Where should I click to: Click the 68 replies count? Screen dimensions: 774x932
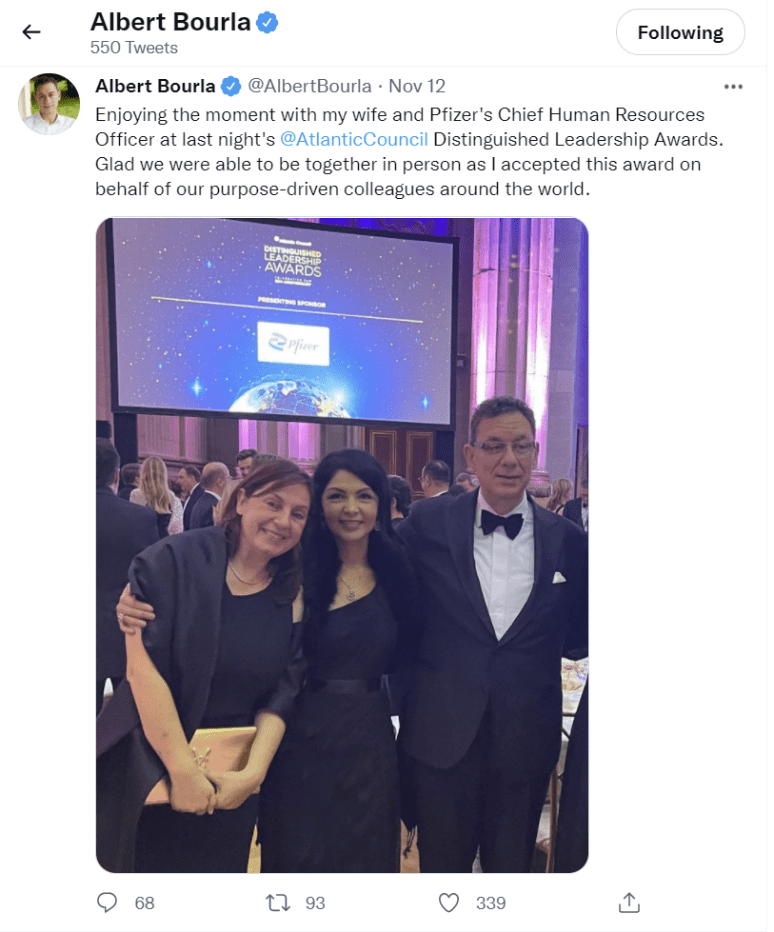[144, 903]
